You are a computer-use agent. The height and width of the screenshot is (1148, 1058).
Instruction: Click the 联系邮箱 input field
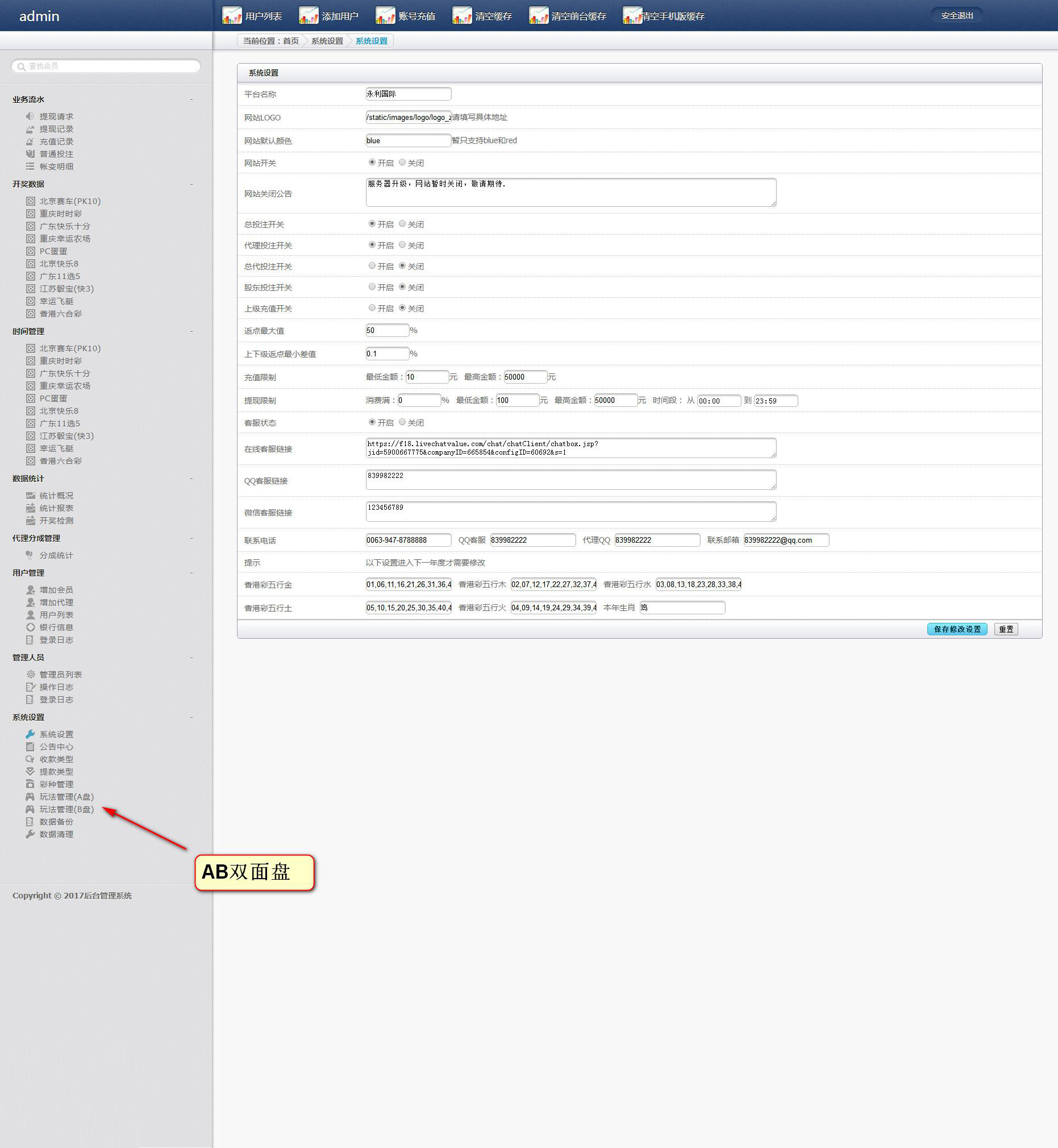(x=785, y=540)
